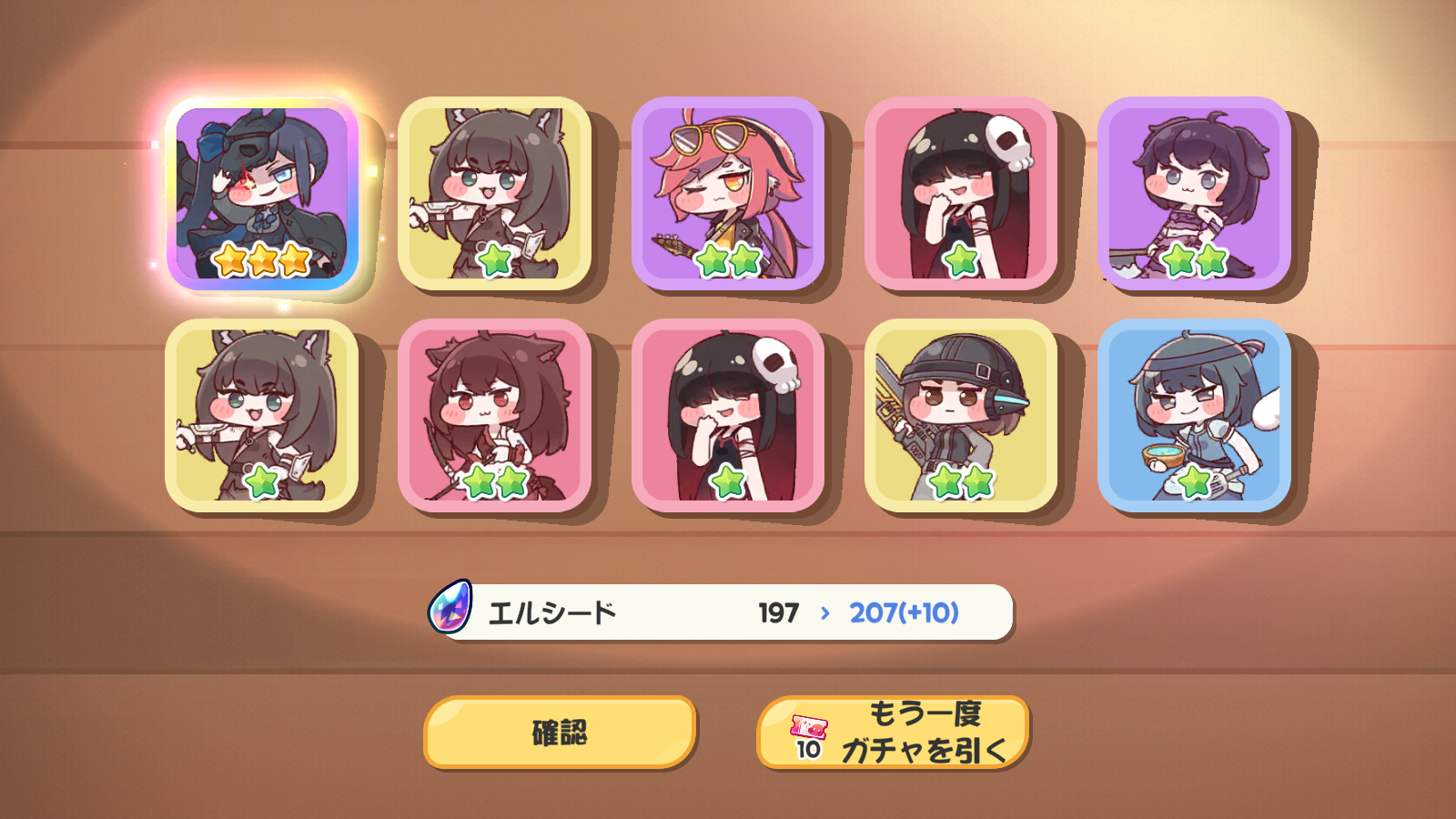1456x819 pixels.
Task: Click the two green stars on chainsaw card
Action: [962, 481]
